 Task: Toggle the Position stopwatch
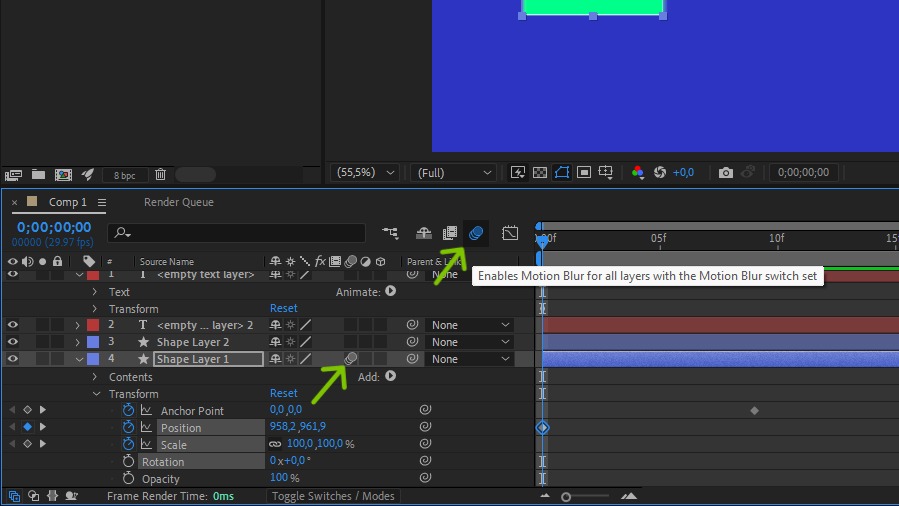click(x=128, y=427)
